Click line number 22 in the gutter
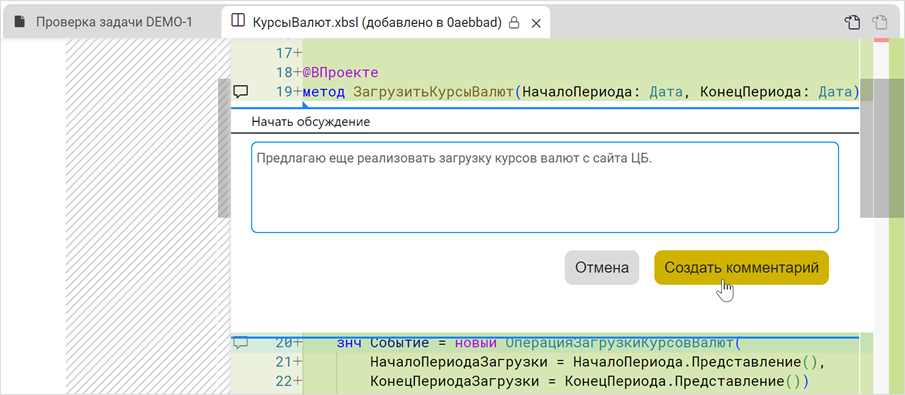 [x=283, y=382]
